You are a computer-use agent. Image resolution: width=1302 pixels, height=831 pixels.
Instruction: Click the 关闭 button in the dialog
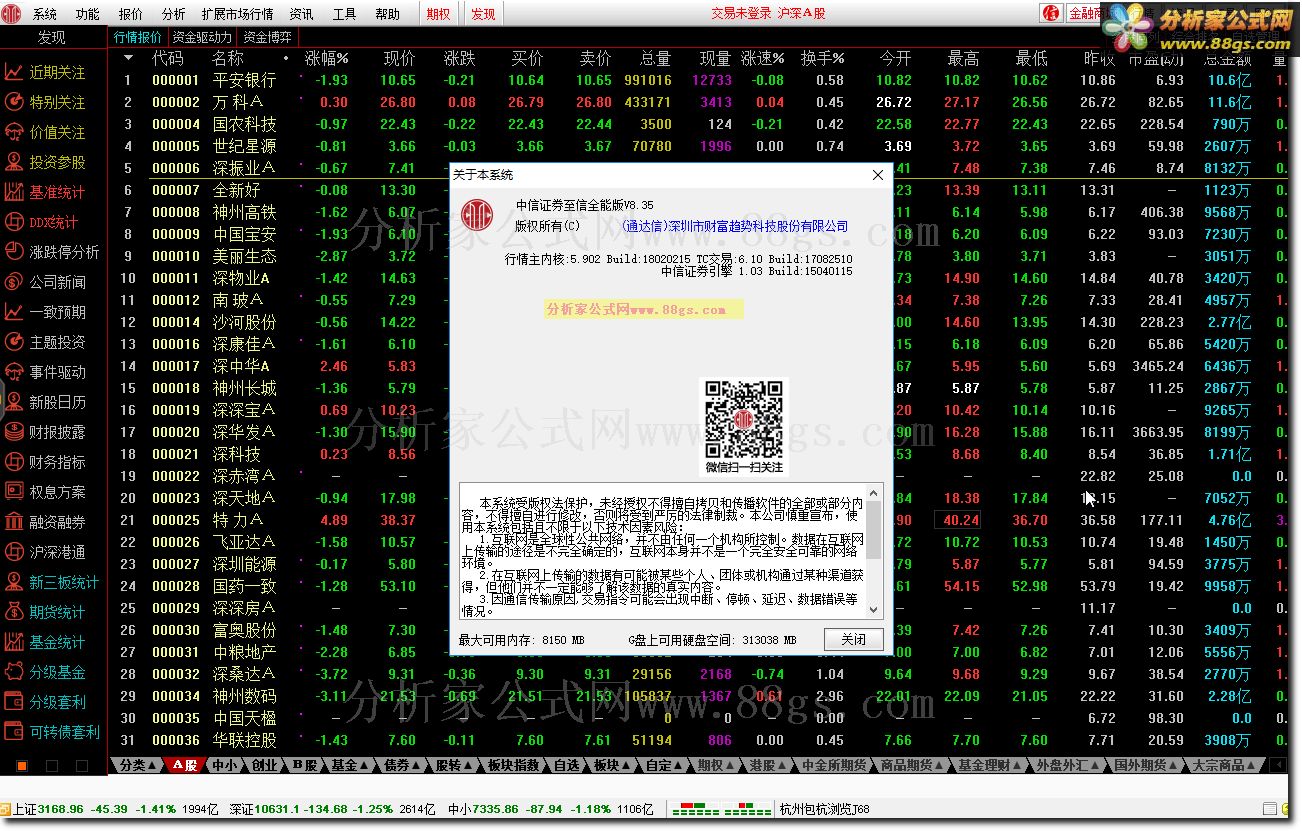pos(853,639)
